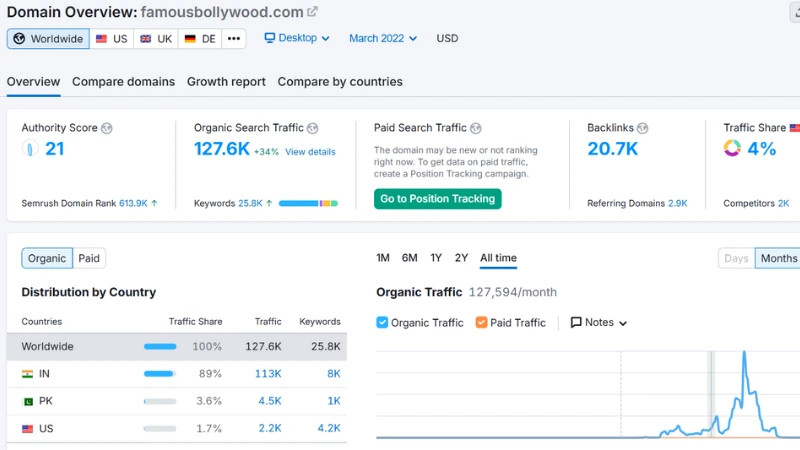
Task: Click USD currency label
Action: [447, 38]
